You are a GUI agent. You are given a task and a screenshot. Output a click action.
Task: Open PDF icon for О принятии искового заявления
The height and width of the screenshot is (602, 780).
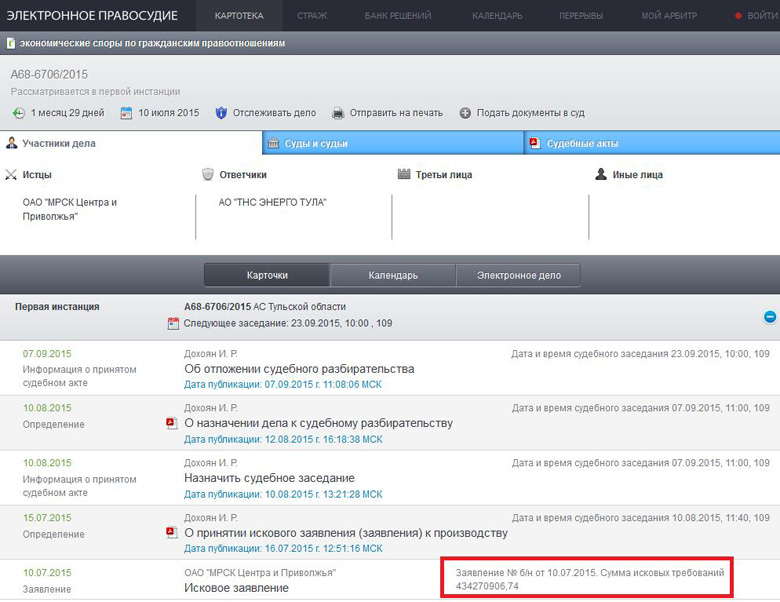171,533
